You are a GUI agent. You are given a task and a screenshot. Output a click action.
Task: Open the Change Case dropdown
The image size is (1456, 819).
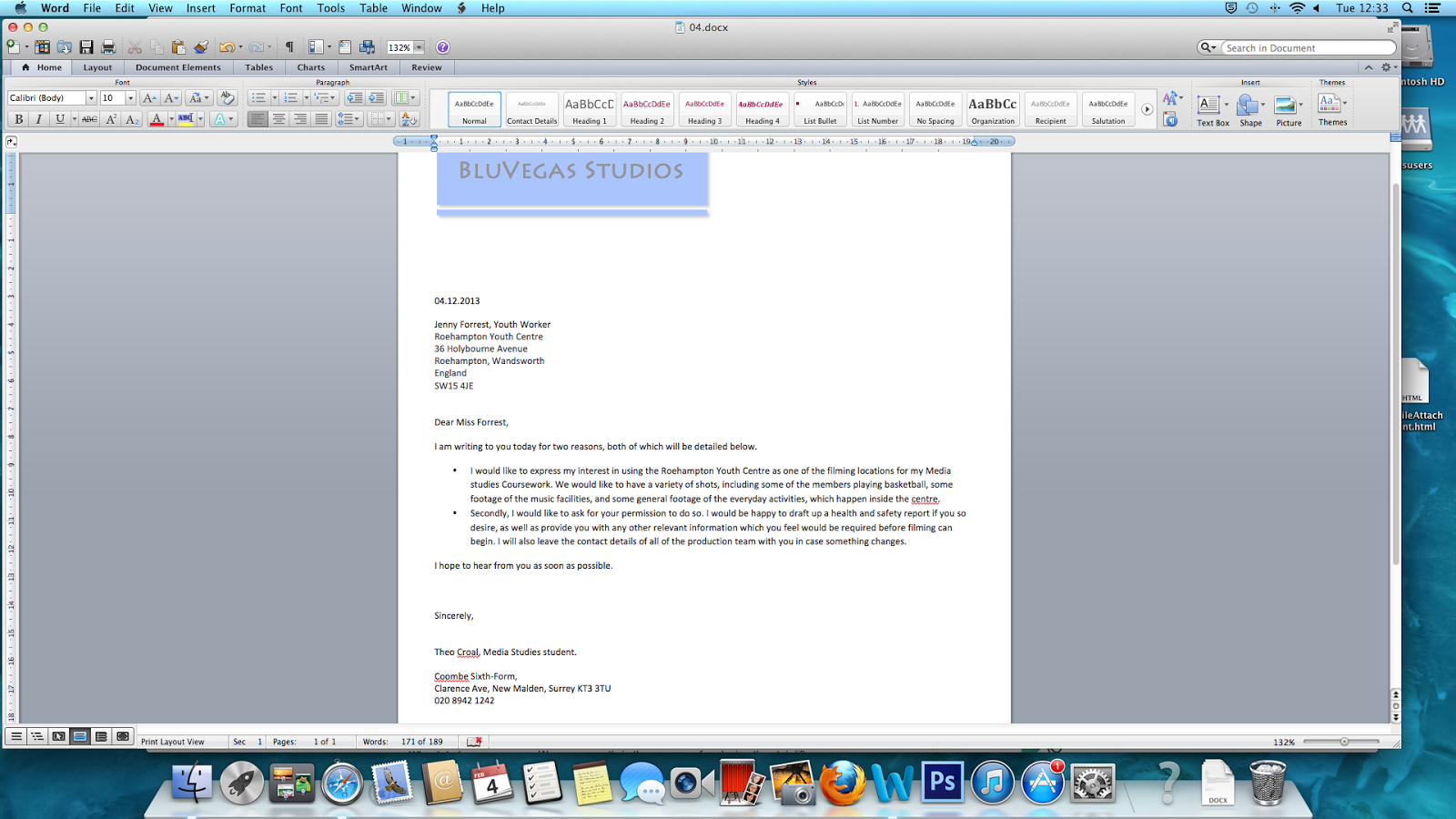[x=198, y=98]
